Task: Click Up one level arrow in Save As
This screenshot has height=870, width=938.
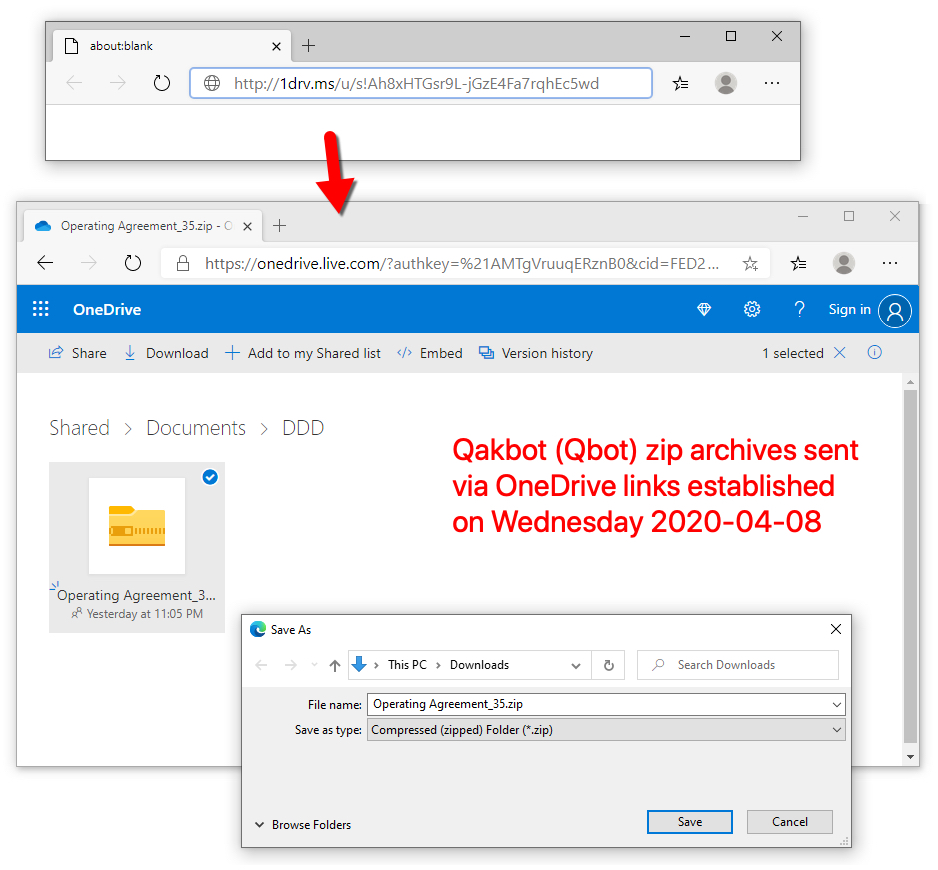Action: tap(335, 665)
